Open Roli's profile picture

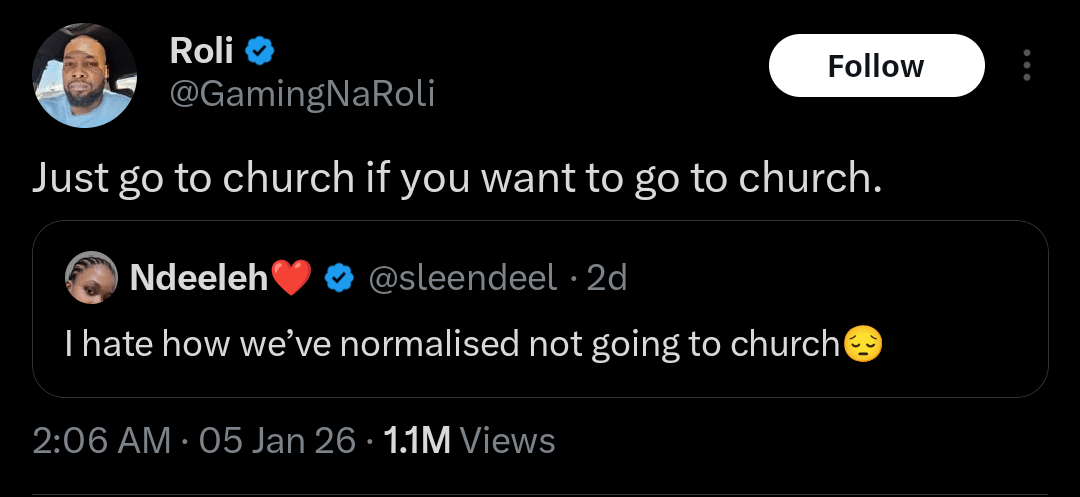(x=84, y=75)
